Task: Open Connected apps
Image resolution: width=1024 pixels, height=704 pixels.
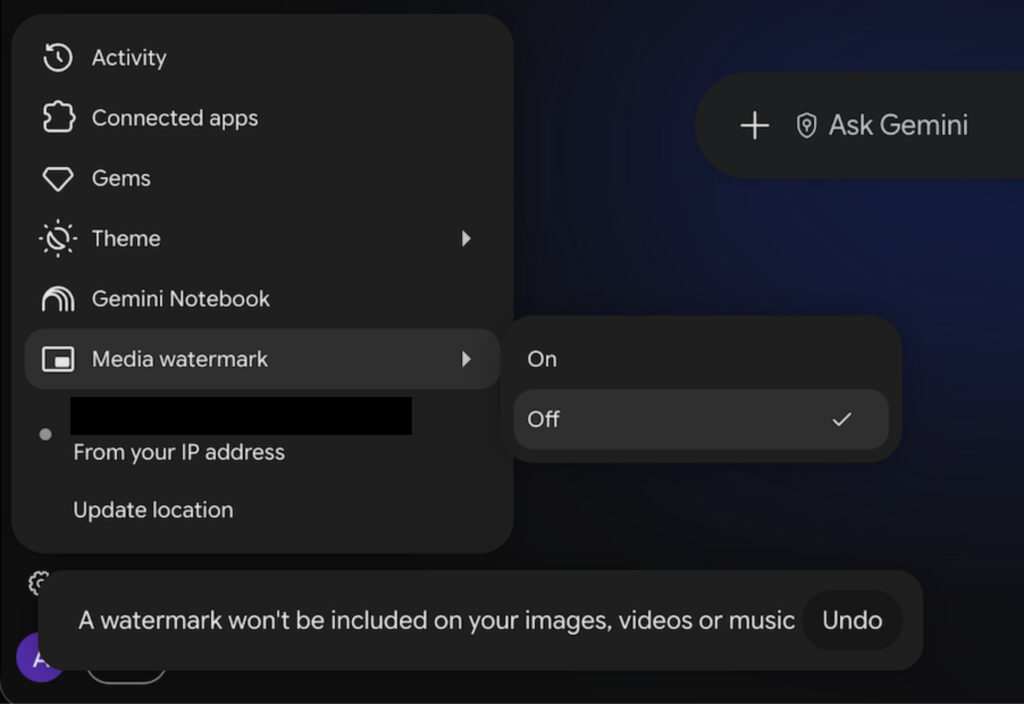Action: 262,118
